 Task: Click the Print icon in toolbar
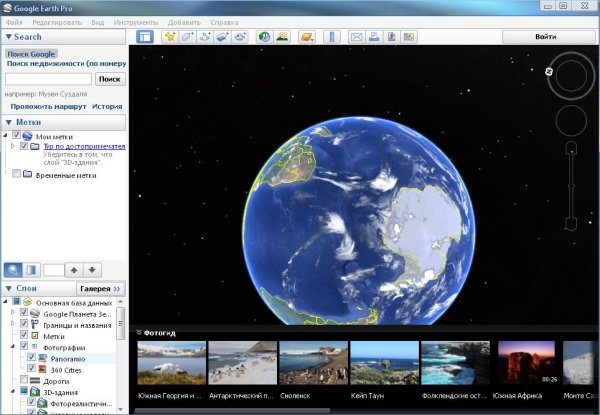[x=374, y=37]
